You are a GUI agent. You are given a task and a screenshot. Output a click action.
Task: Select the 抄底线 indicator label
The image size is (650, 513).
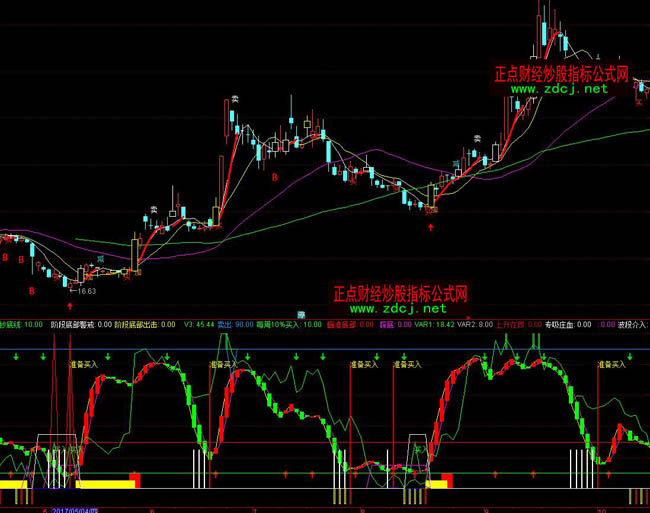click(x=11, y=324)
